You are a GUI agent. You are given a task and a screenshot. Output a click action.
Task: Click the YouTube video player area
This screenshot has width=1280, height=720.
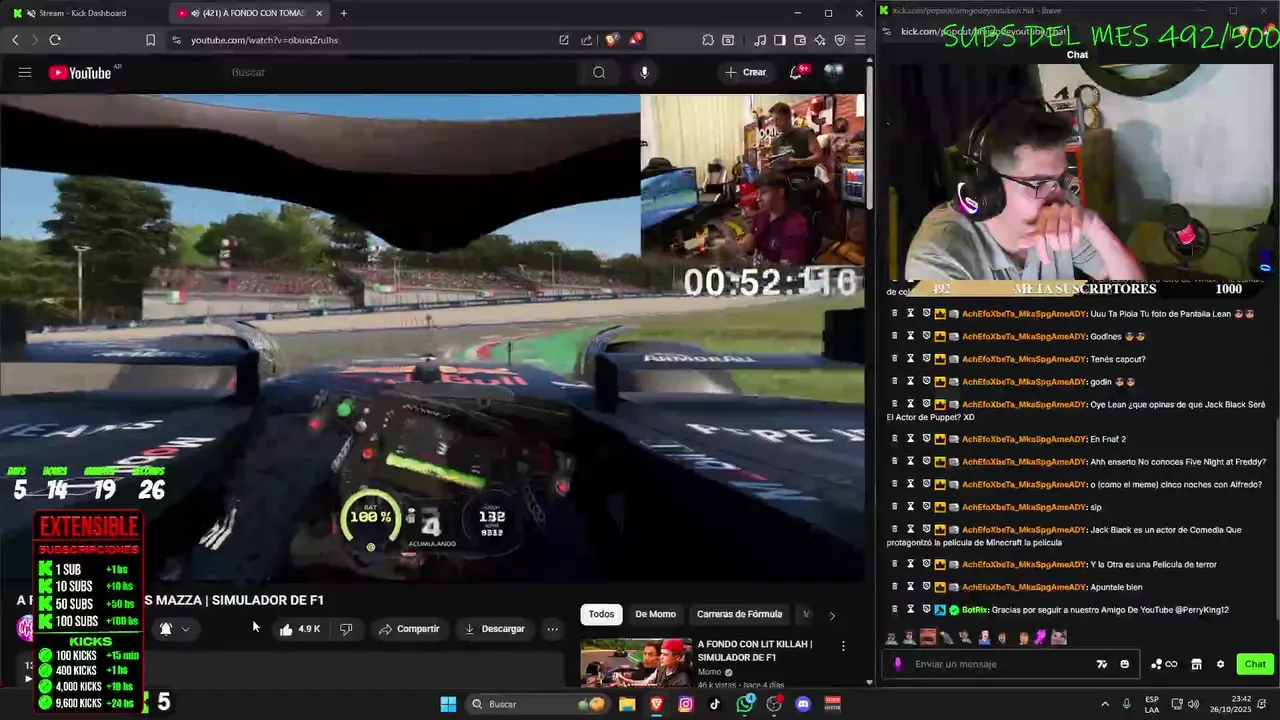tap(432, 338)
